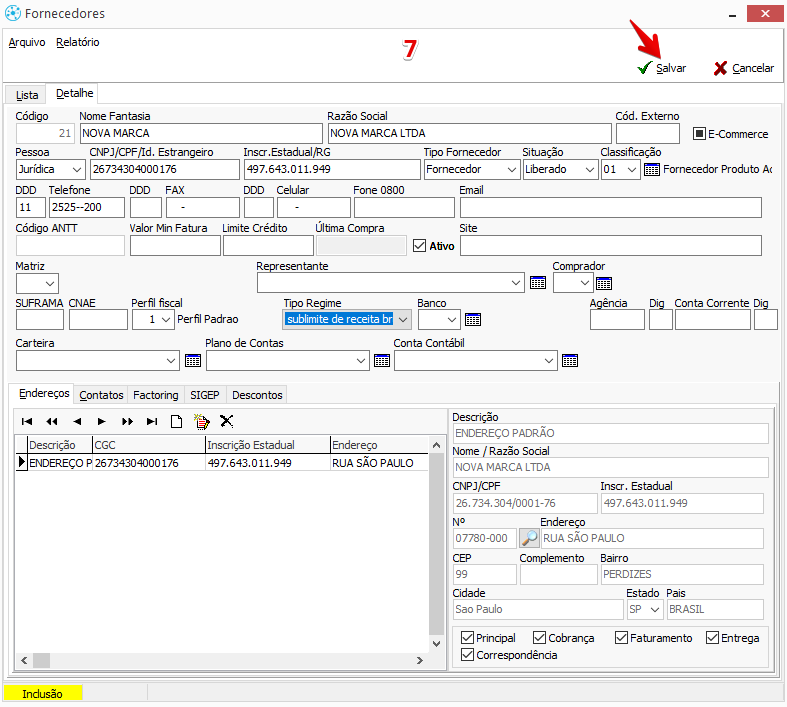The height and width of the screenshot is (707, 787).
Task: Click the address grid horizontal scrollbar thumb
Action: 41,660
